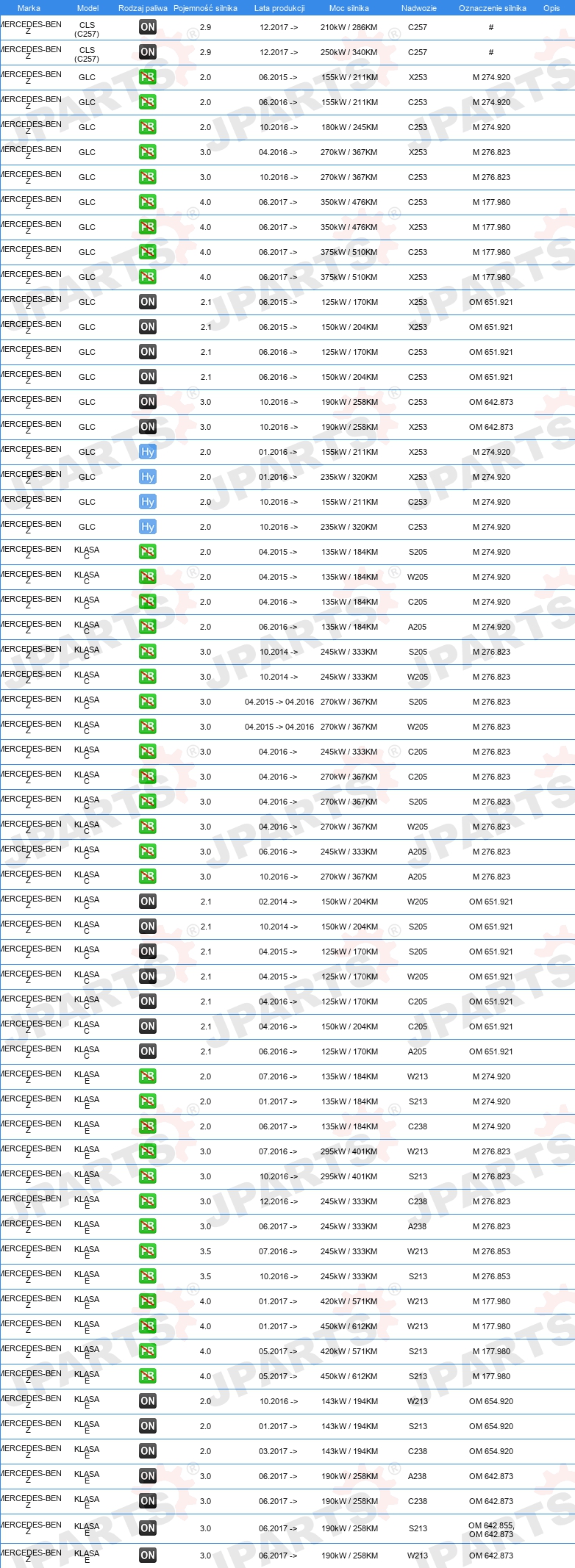Click PB icon in Klasa C 04.2015 -> 04.2016 S205 row

coord(148,702)
